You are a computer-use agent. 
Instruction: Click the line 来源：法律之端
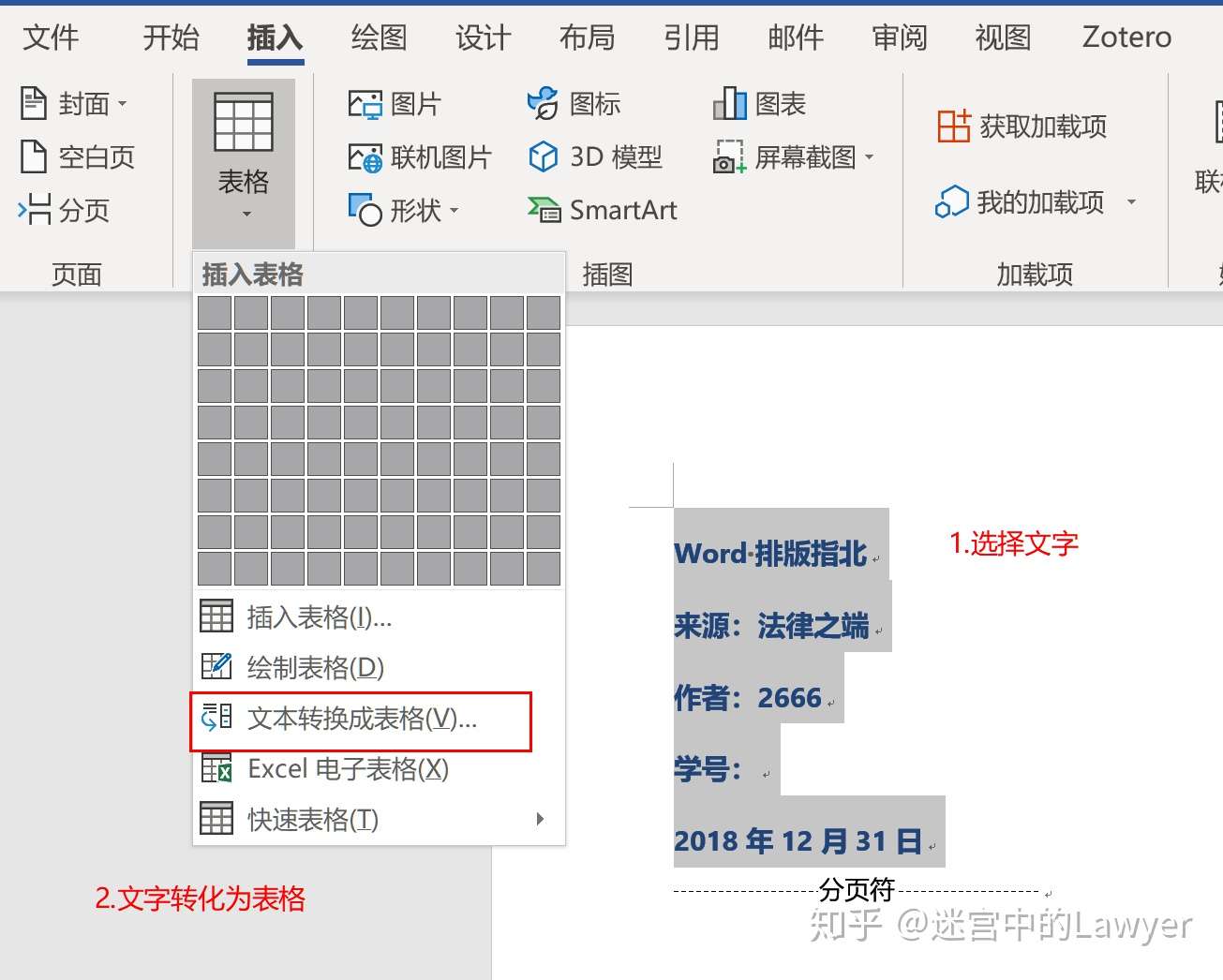click(x=771, y=626)
